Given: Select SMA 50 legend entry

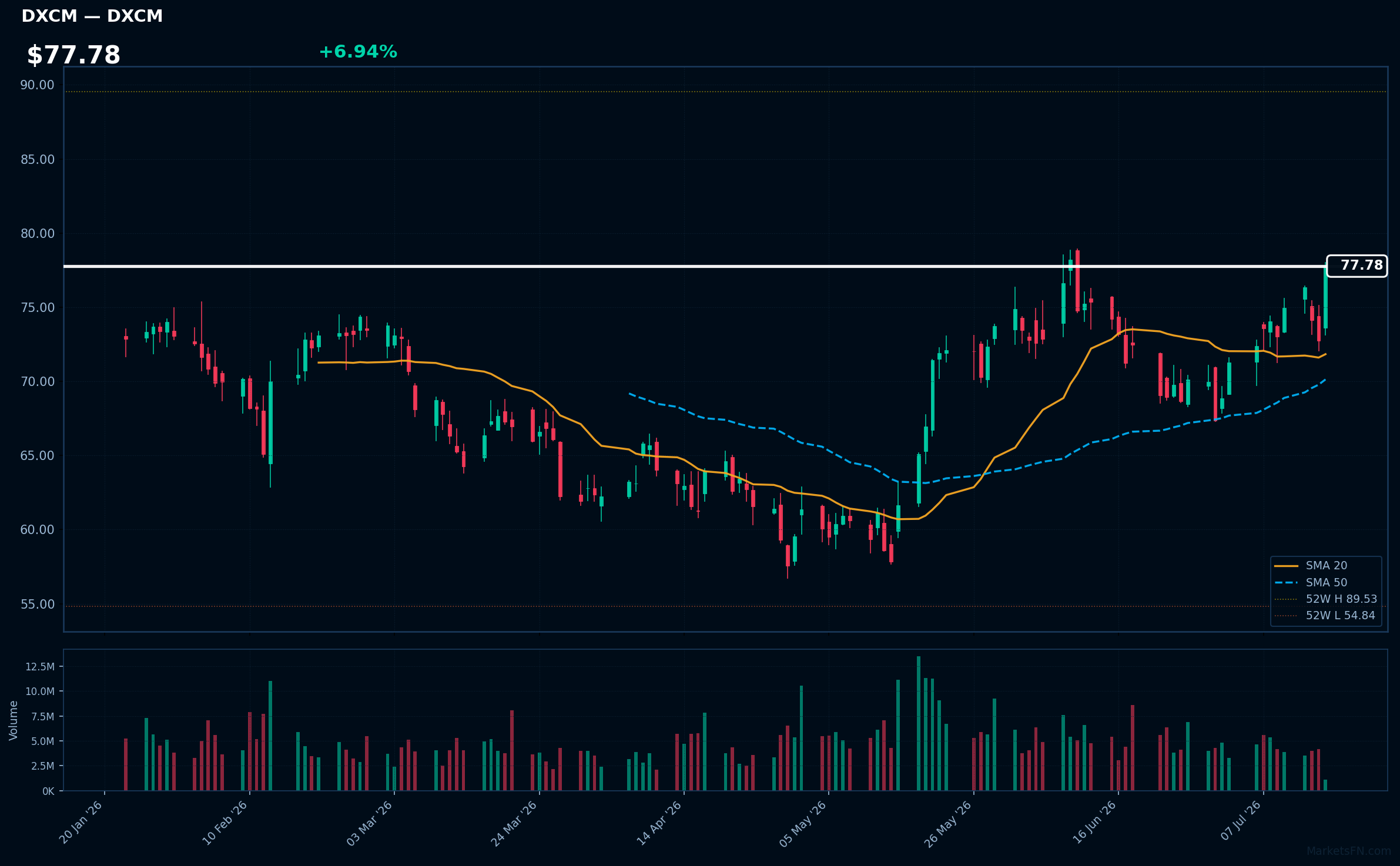Looking at the screenshot, I should [x=1311, y=583].
